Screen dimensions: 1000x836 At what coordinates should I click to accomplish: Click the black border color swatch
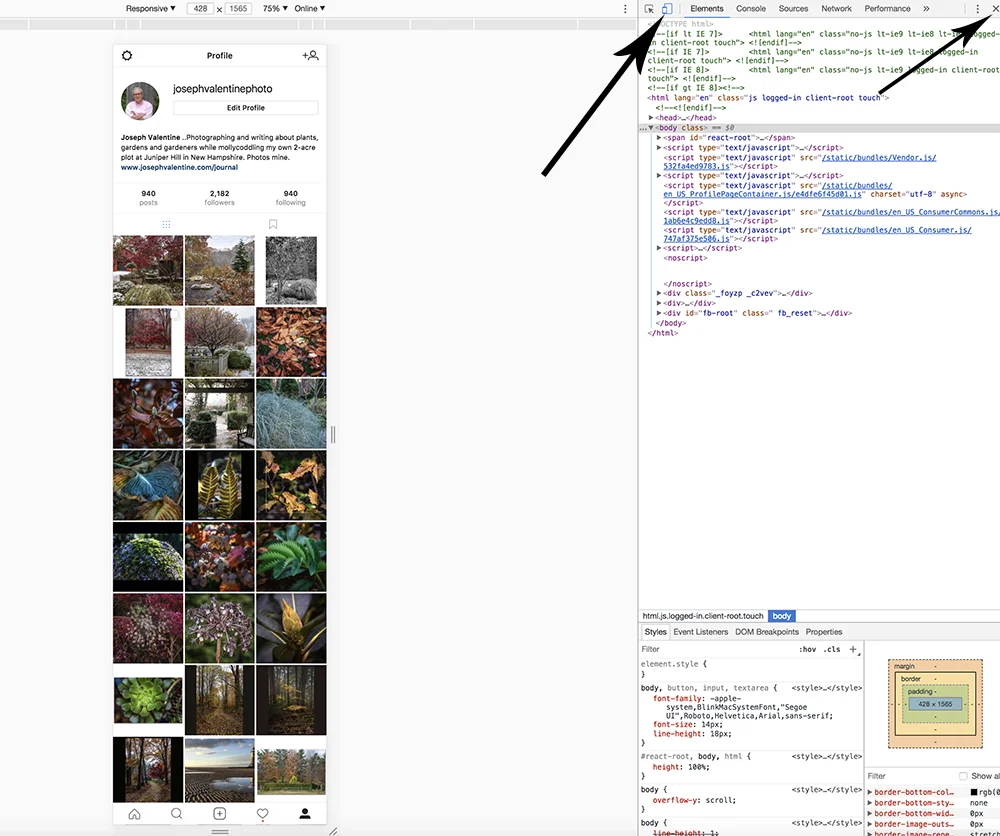click(973, 792)
